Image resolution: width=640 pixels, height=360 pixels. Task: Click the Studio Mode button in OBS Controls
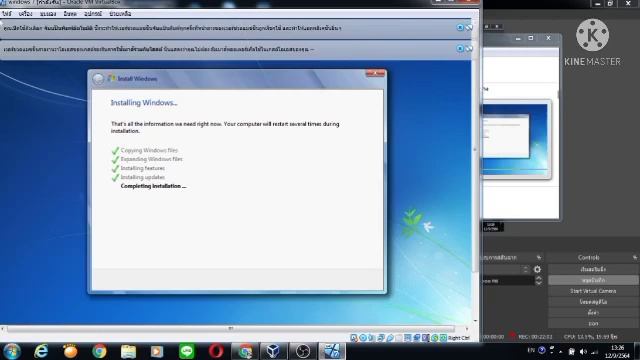tap(593, 302)
